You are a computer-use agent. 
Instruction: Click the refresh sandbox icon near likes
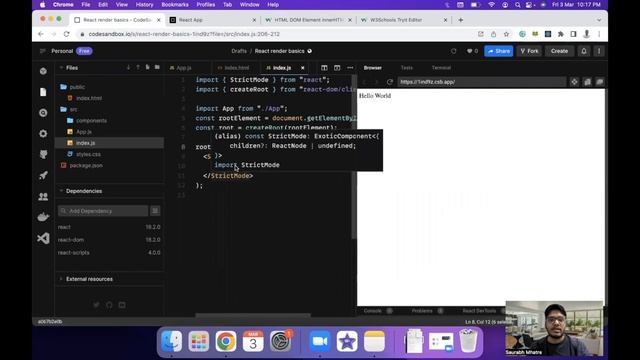[453, 51]
